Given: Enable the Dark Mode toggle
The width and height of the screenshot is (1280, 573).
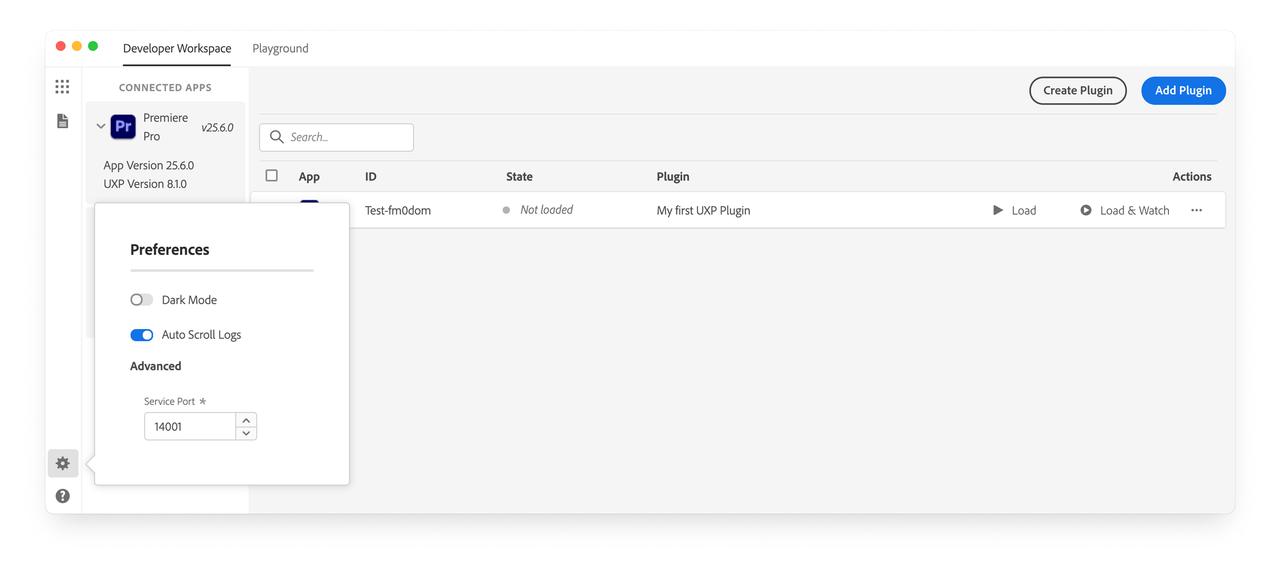Looking at the screenshot, I should click(142, 300).
